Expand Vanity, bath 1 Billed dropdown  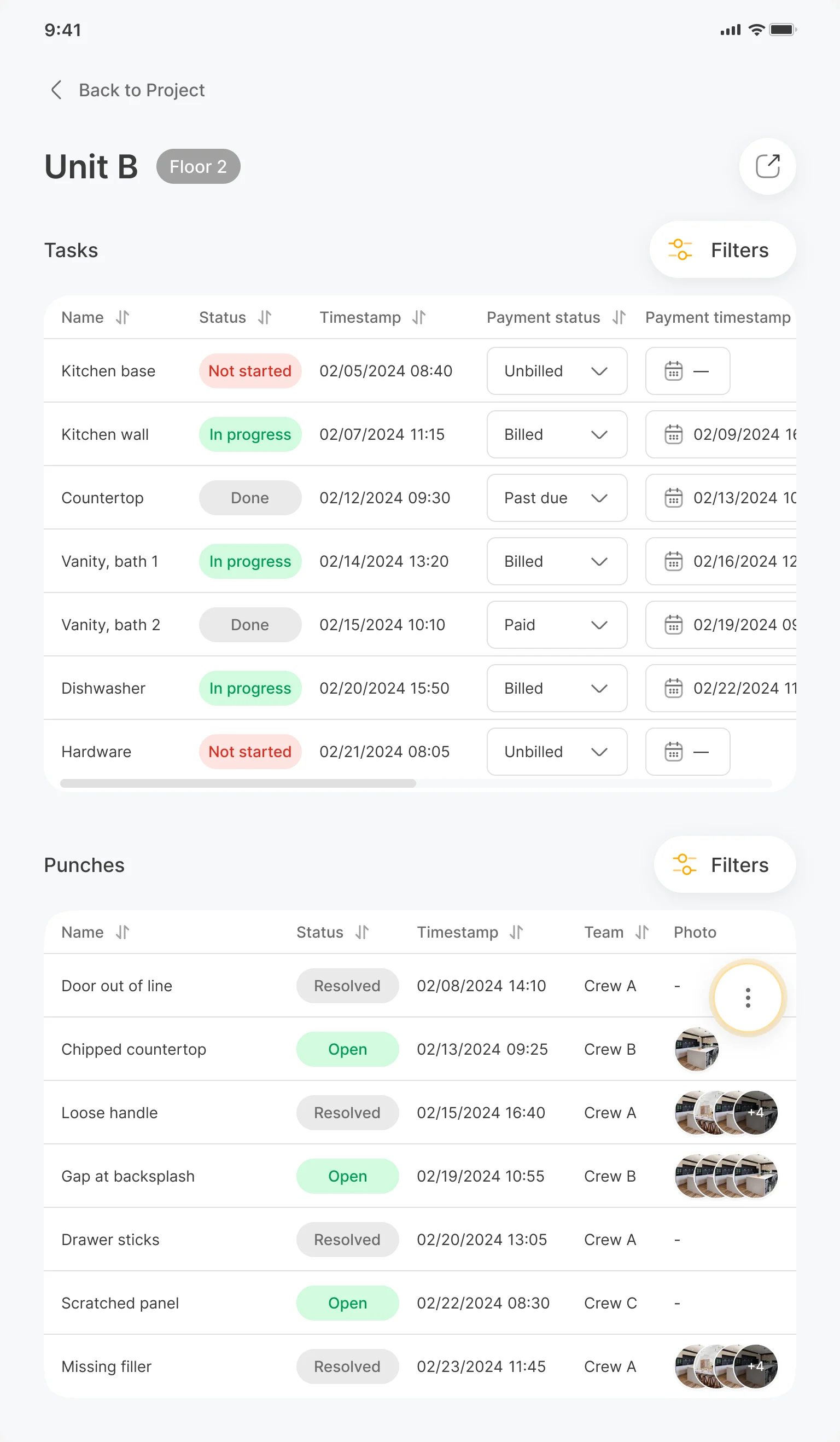coord(557,561)
